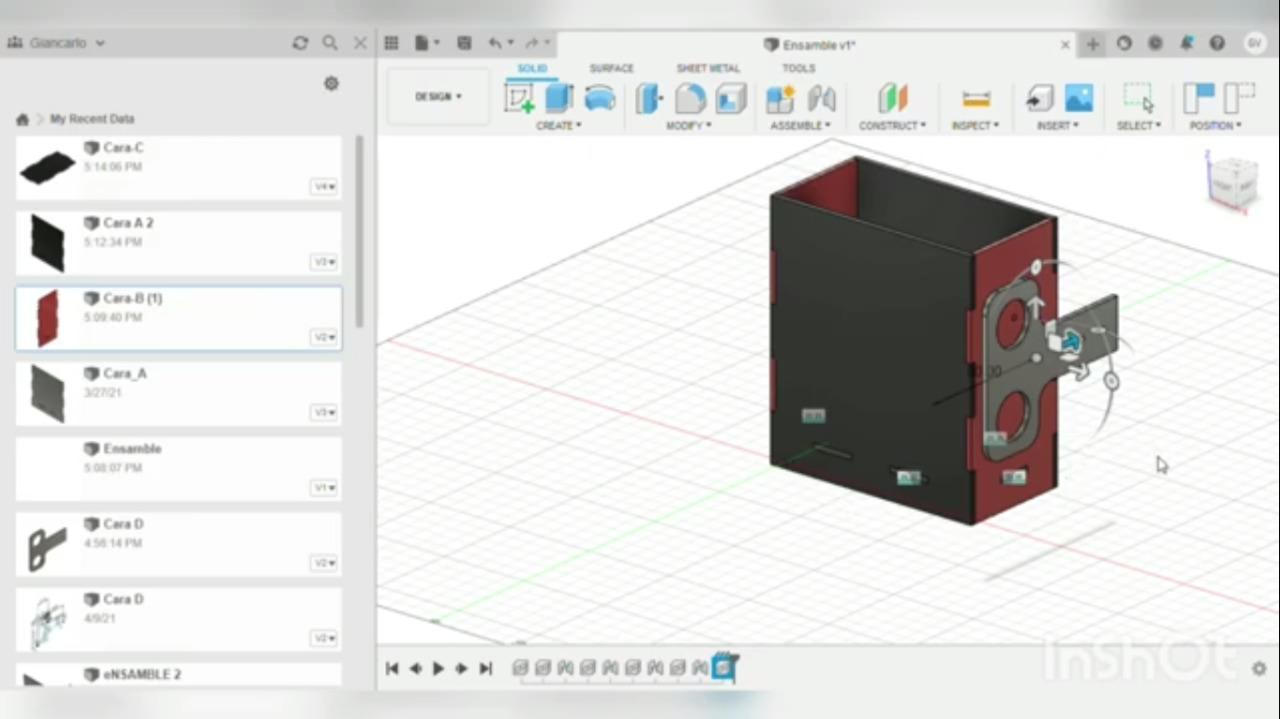Viewport: 1280px width, 719px height.
Task: Expand the Modify menu
Action: pos(689,125)
